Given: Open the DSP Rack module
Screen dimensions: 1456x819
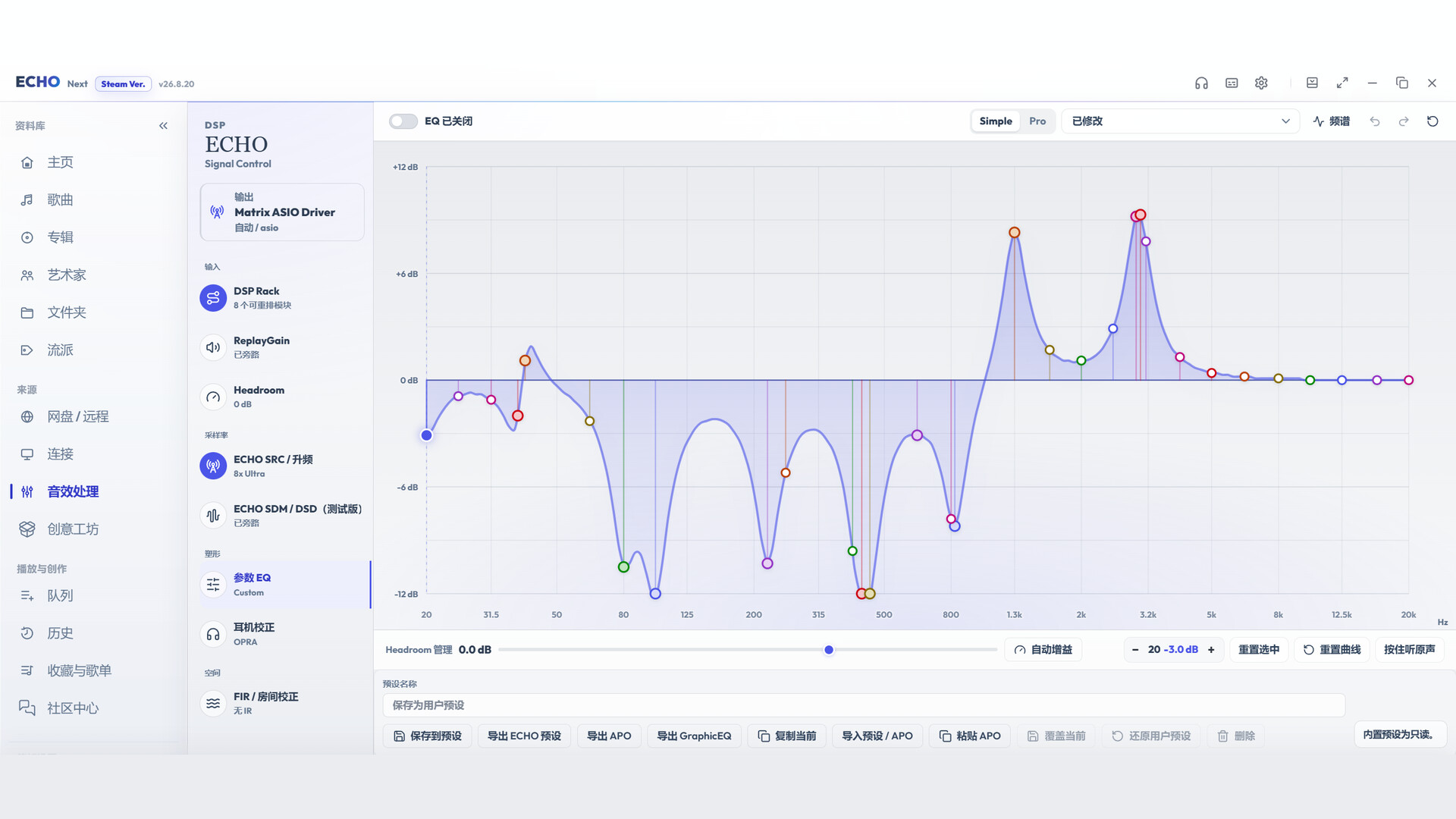Looking at the screenshot, I should (x=282, y=298).
